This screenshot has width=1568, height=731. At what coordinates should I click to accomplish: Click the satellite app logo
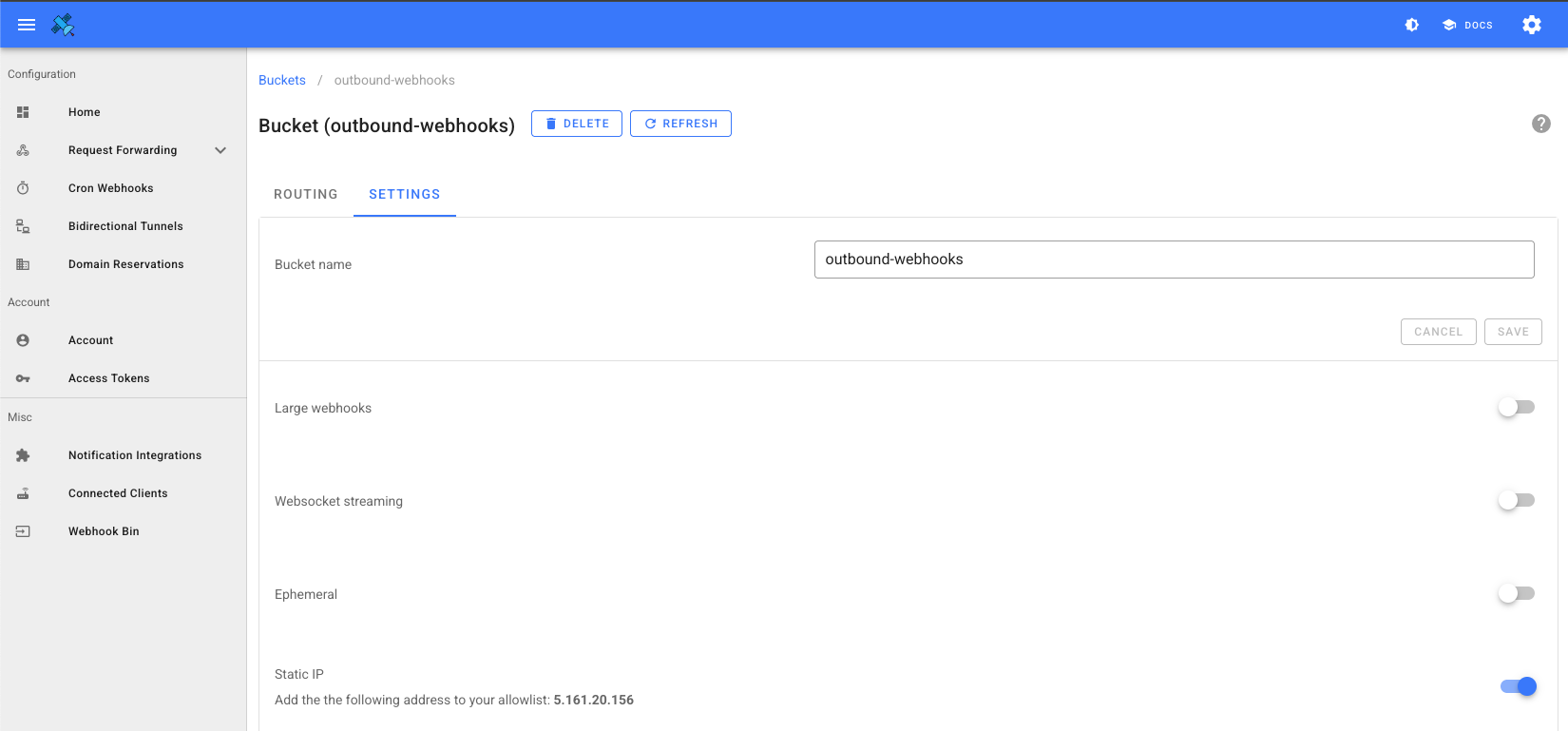pos(64,25)
